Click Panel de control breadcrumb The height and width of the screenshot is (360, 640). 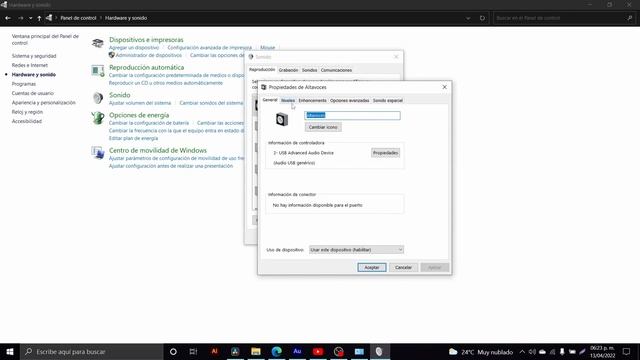point(78,18)
